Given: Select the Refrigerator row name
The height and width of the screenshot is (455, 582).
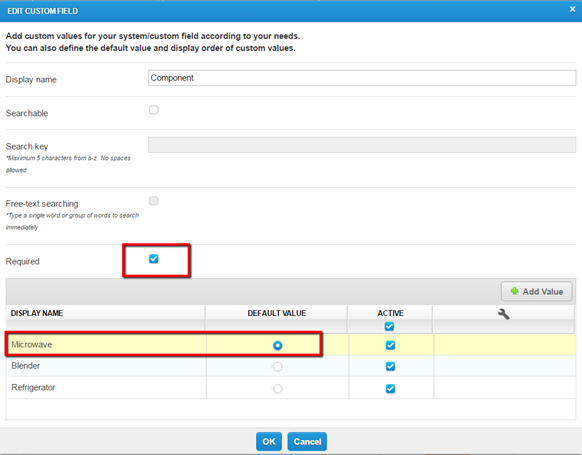Looking at the screenshot, I should 33,387.
